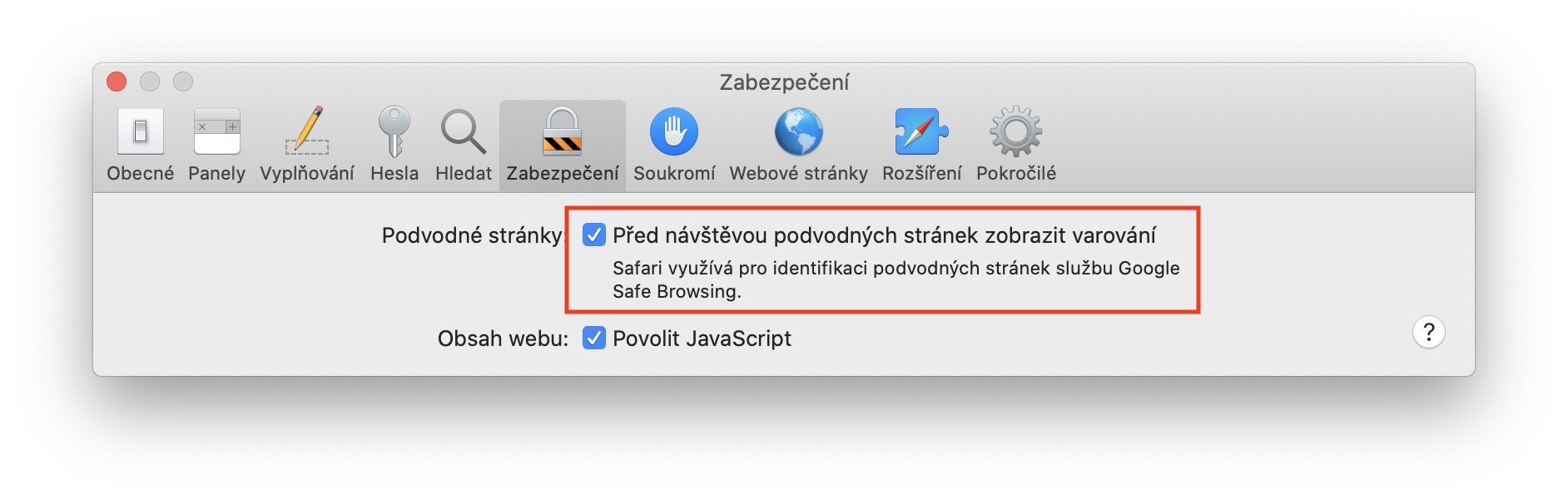Screen dimensions: 1568x499
Task: Open the Vyplňování pencil icon
Action: coord(307,131)
